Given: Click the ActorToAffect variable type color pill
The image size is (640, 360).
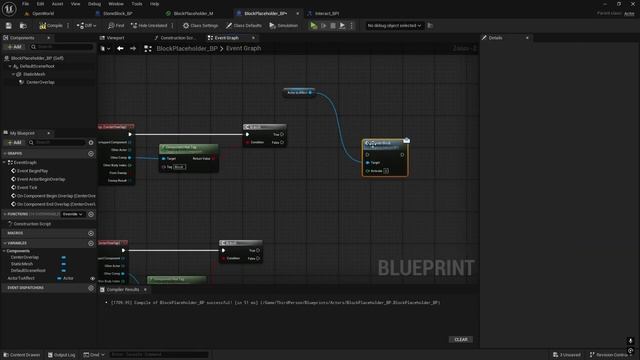Looking at the screenshot, I should [59, 278].
